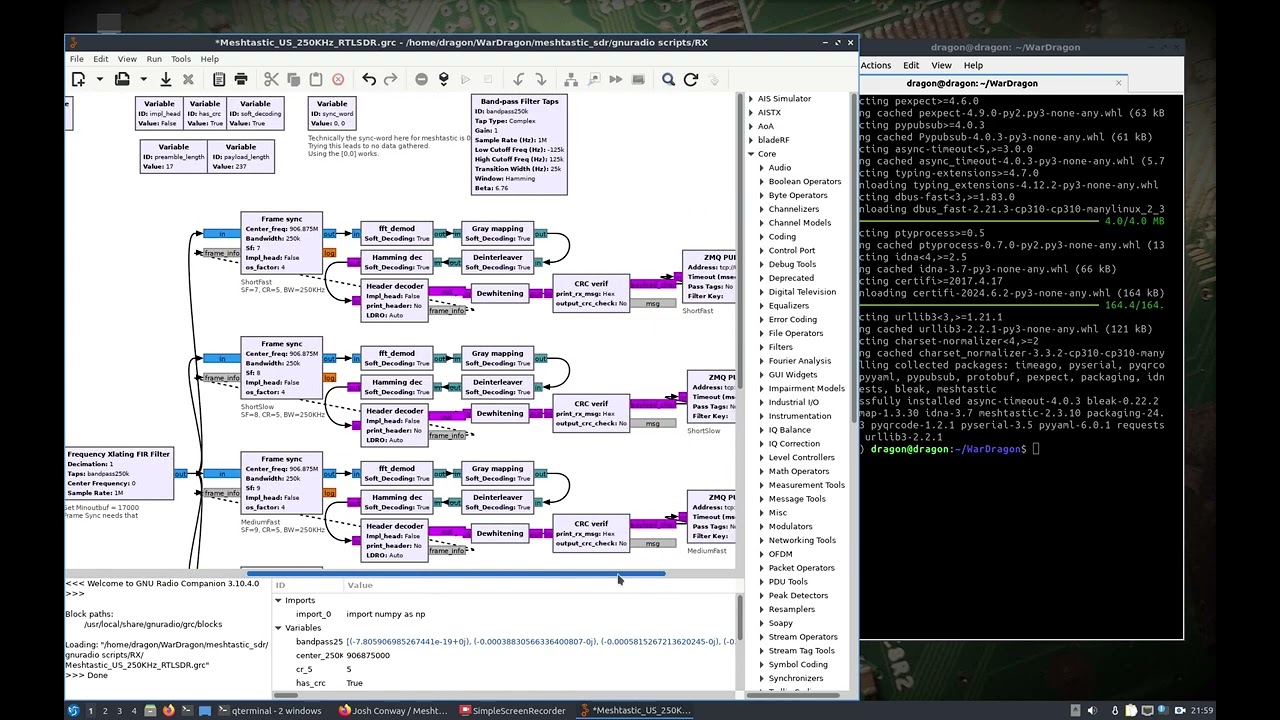Switch to workspace 2 in taskbar
The image size is (1280, 720).
105,711
